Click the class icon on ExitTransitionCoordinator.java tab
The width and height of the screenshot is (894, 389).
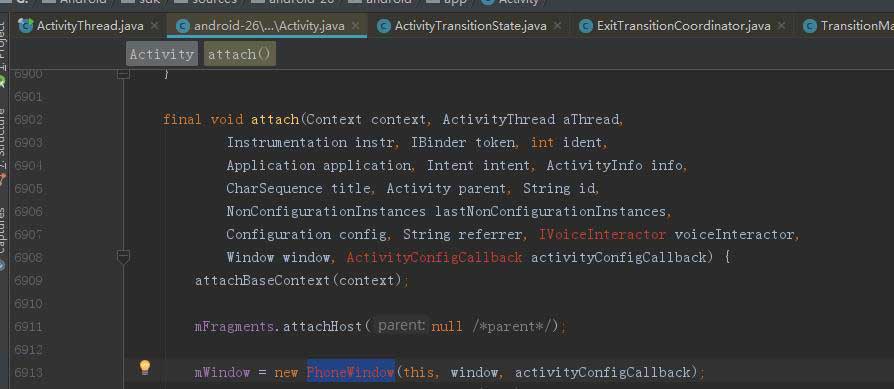(586, 26)
